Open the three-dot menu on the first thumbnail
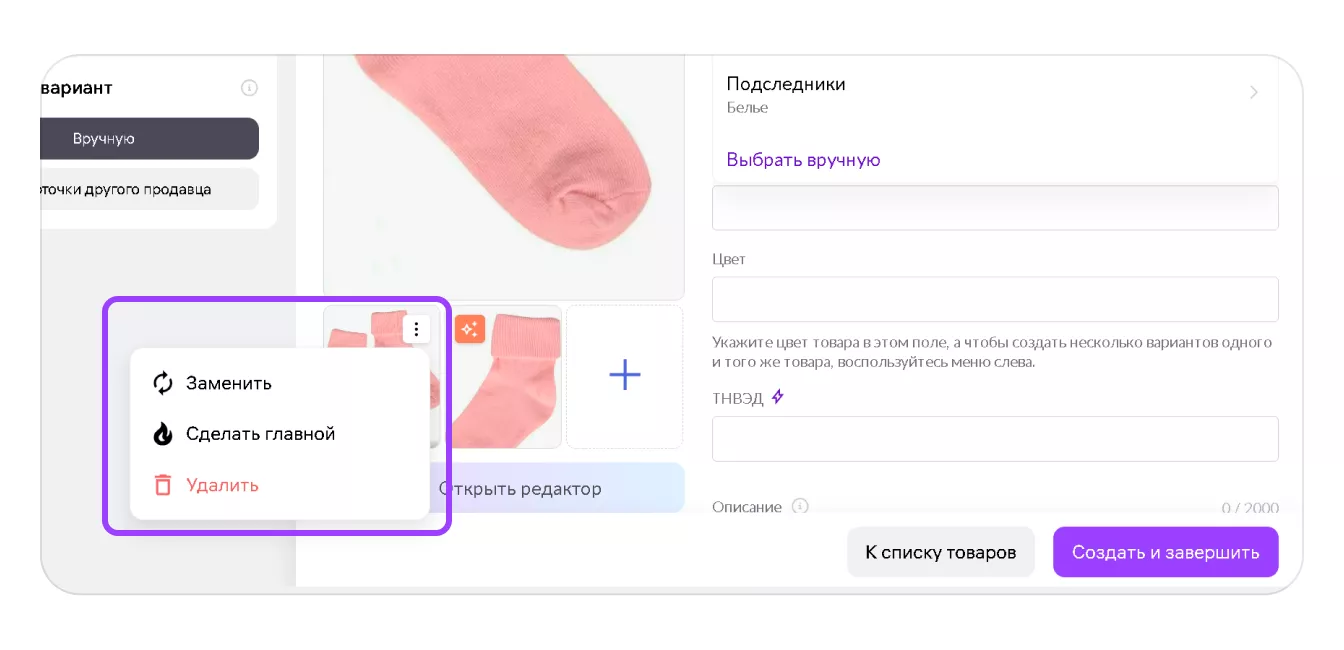The image size is (1344, 650). point(417,329)
